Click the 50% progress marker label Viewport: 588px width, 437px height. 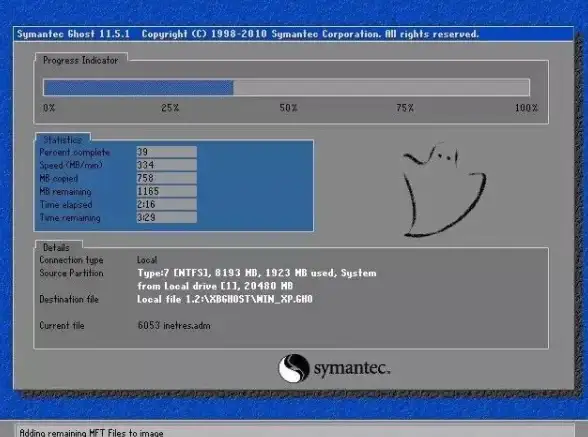pyautogui.click(x=288, y=108)
